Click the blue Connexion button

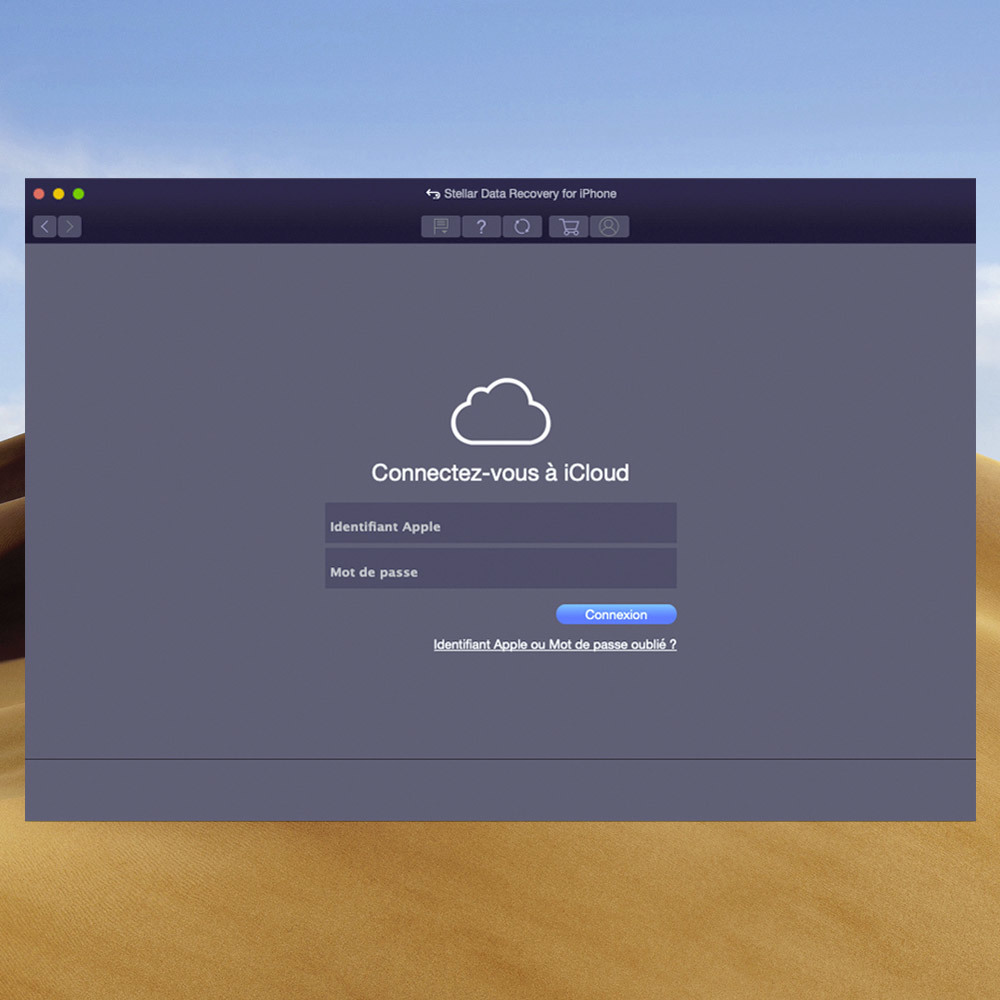coord(616,614)
